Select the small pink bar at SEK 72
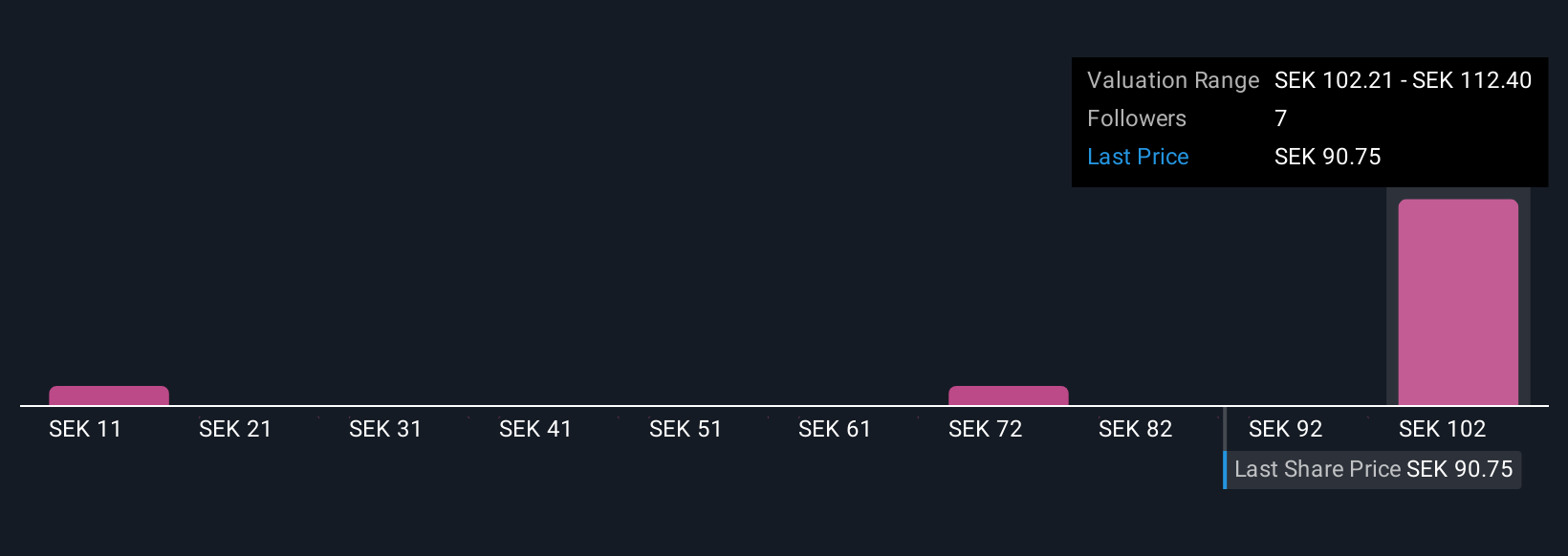Screen dimensions: 1568x556 (1008, 396)
